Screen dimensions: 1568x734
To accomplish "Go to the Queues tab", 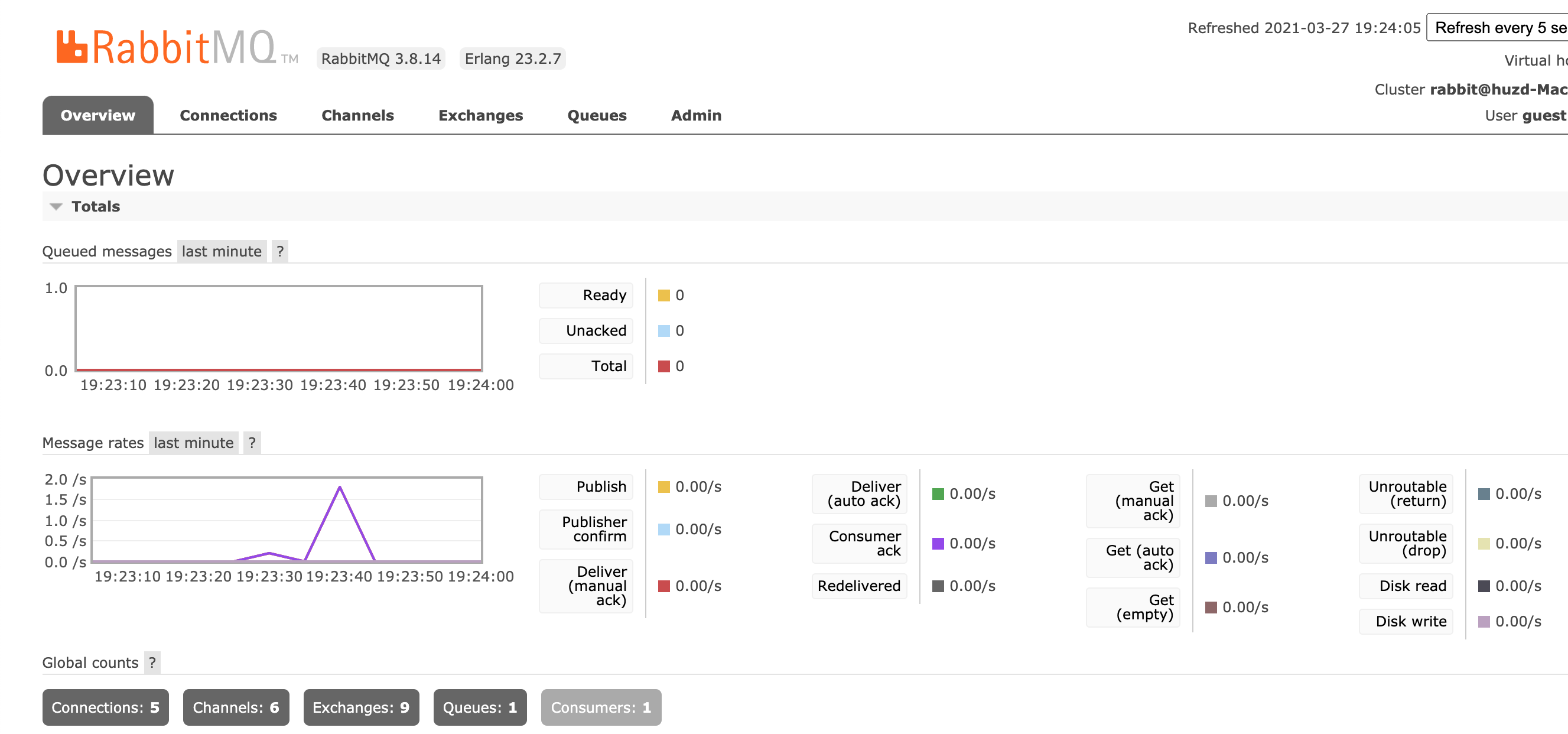I will click(597, 115).
